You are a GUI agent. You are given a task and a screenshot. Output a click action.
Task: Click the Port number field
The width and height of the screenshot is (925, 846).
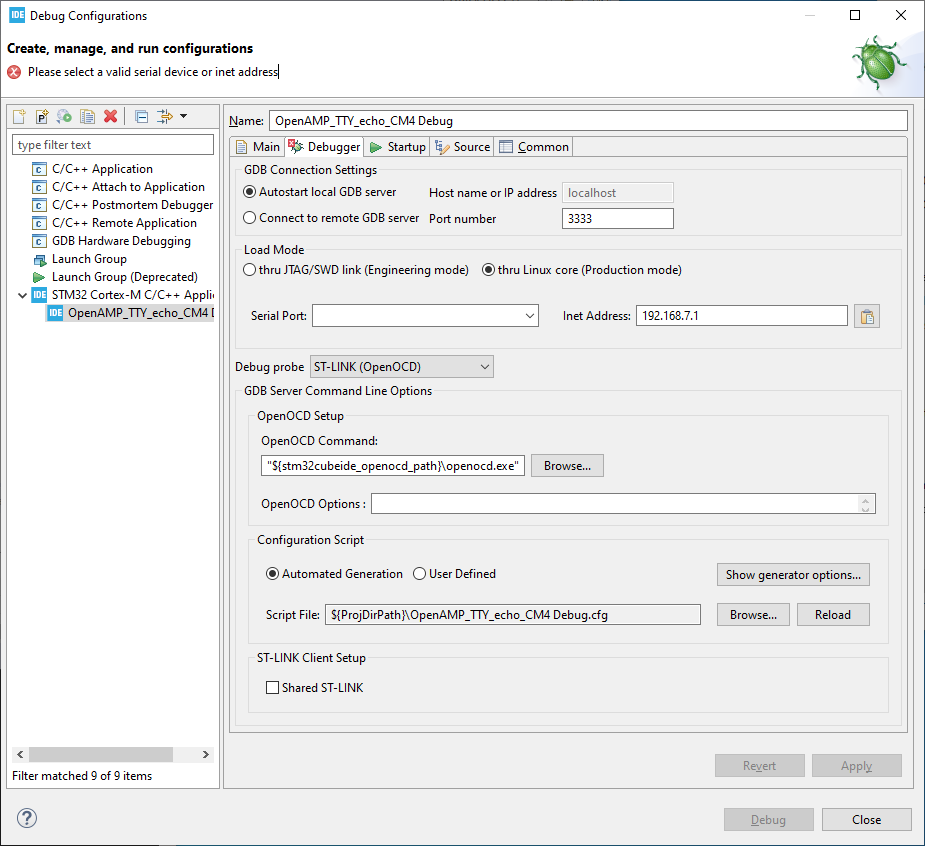618,219
